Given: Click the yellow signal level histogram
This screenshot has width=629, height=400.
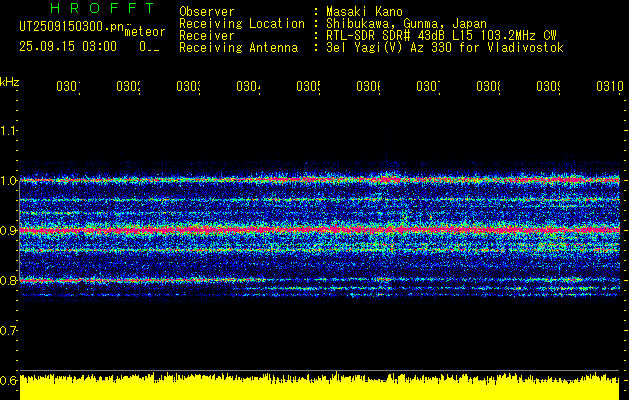Looking at the screenshot, I should coord(319,387).
